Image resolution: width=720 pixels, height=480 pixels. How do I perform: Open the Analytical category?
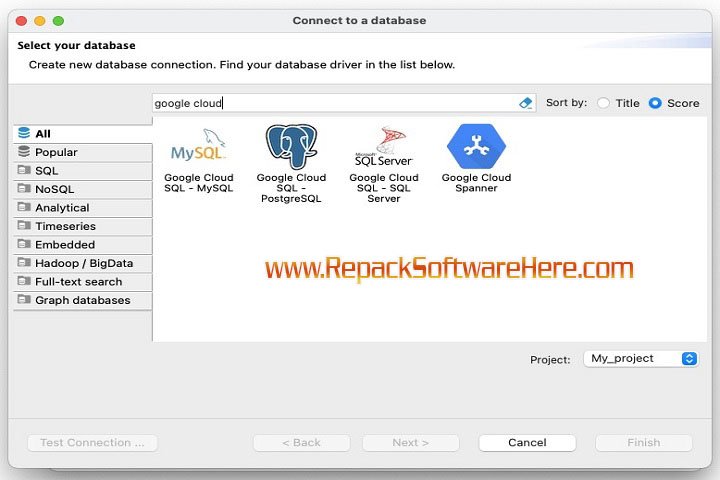pyautogui.click(x=83, y=208)
